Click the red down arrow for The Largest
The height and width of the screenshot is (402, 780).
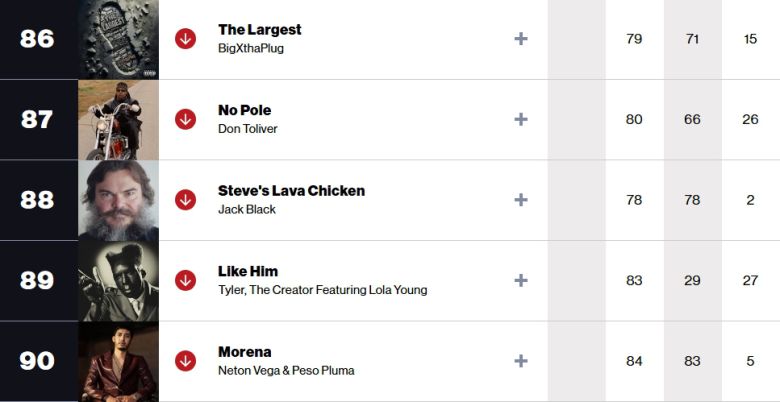pos(185,39)
